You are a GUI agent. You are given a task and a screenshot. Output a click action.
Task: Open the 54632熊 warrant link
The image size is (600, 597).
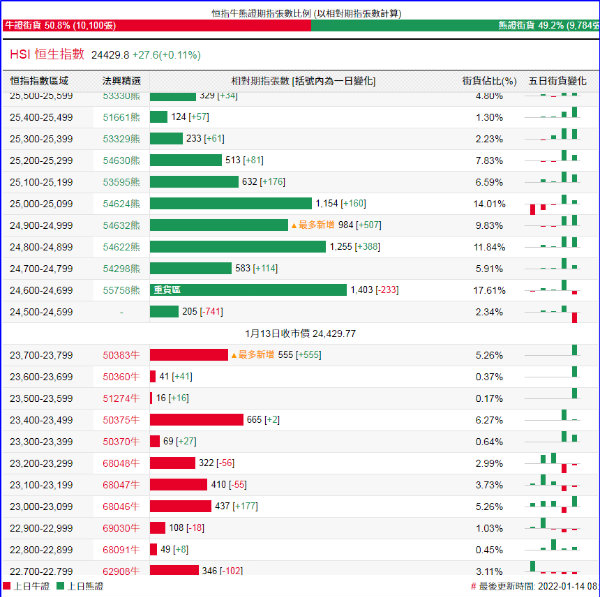[x=121, y=225]
